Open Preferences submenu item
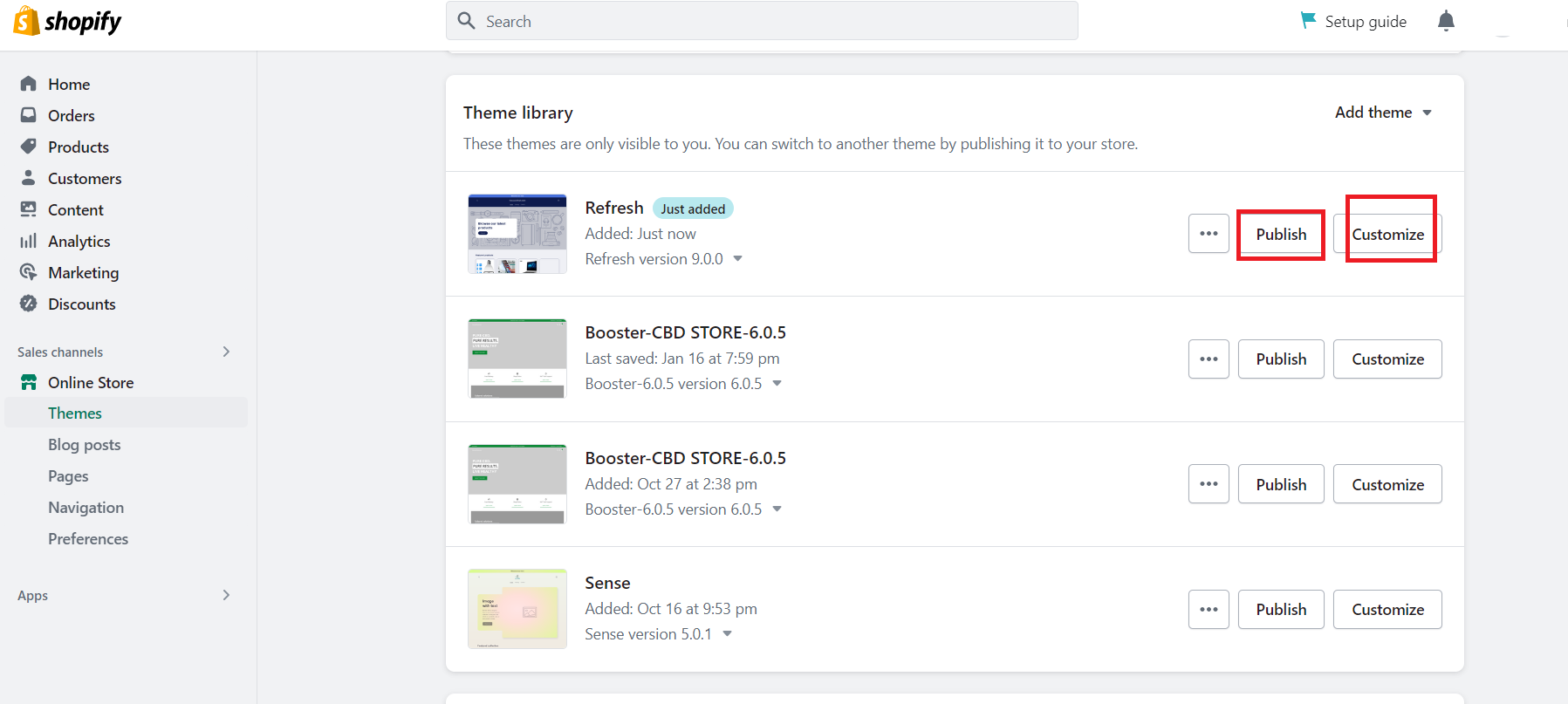 point(88,539)
